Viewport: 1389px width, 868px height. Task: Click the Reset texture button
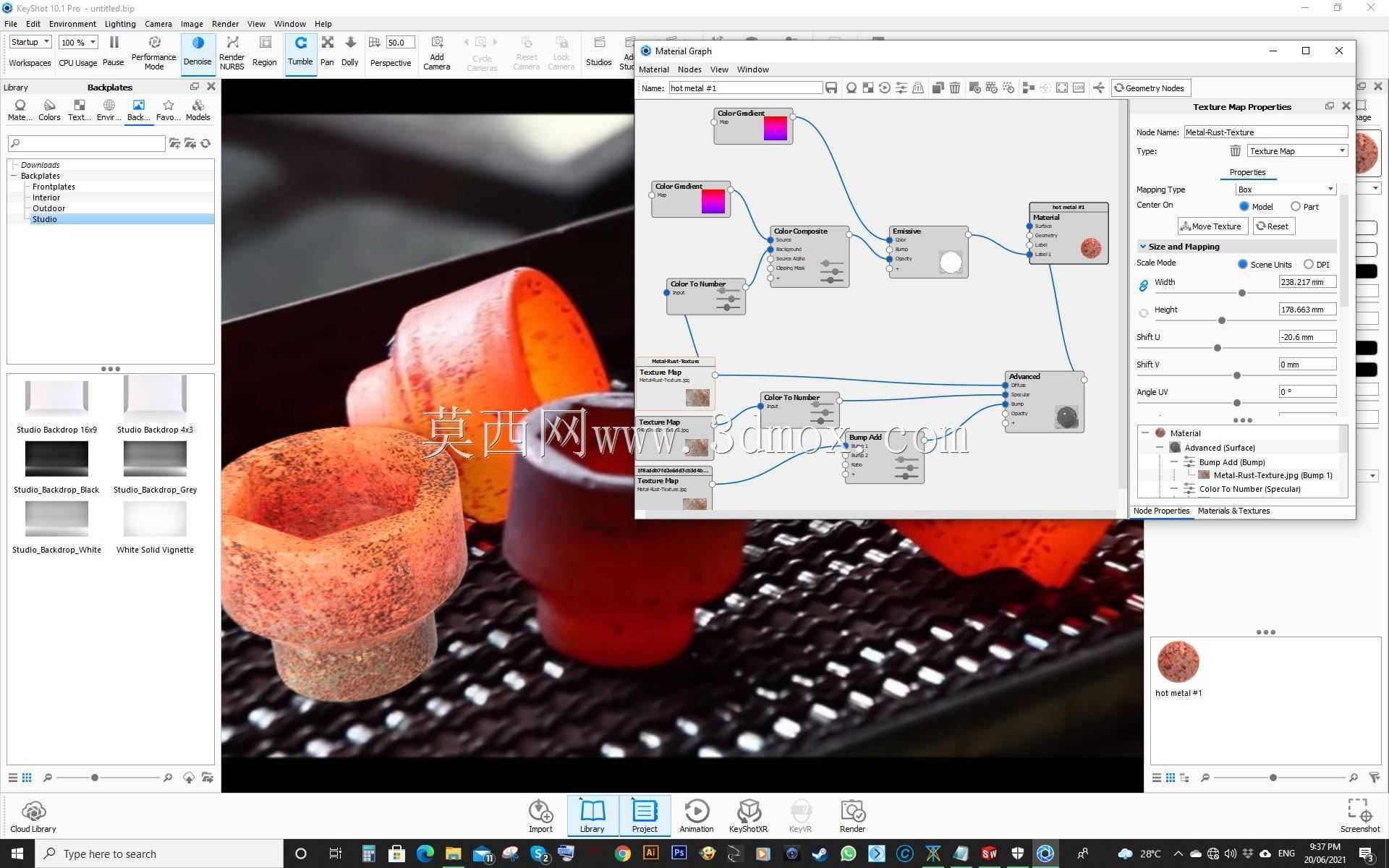[1273, 226]
